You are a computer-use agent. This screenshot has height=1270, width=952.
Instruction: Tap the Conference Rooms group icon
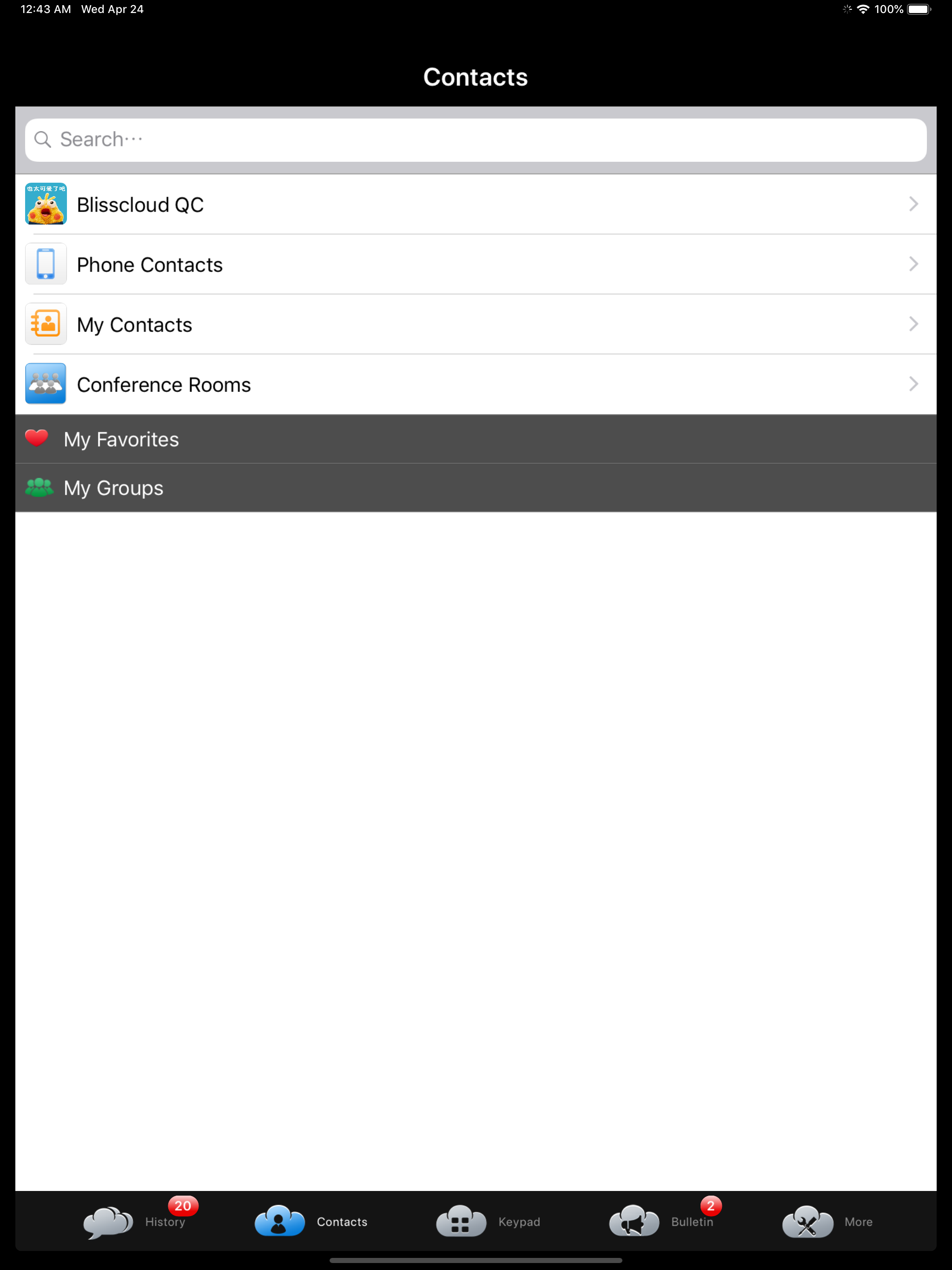click(x=46, y=384)
